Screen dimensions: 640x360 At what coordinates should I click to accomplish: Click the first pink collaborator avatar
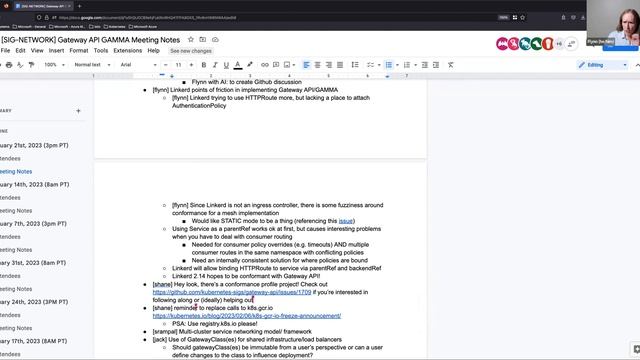pyautogui.click(x=502, y=44)
